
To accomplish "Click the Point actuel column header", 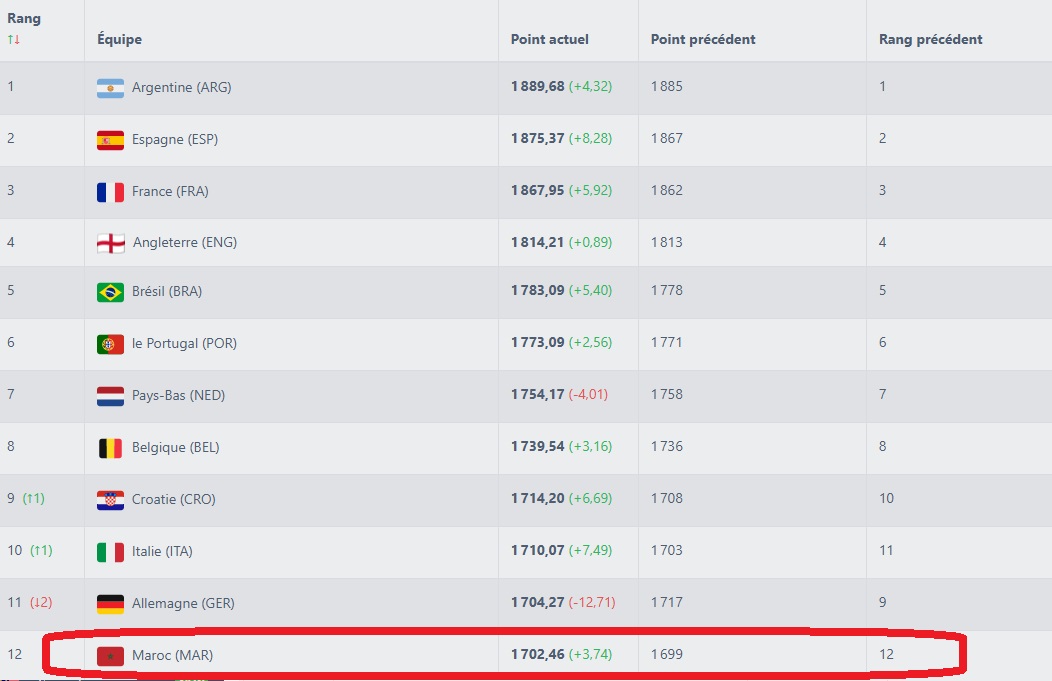I will pos(549,40).
